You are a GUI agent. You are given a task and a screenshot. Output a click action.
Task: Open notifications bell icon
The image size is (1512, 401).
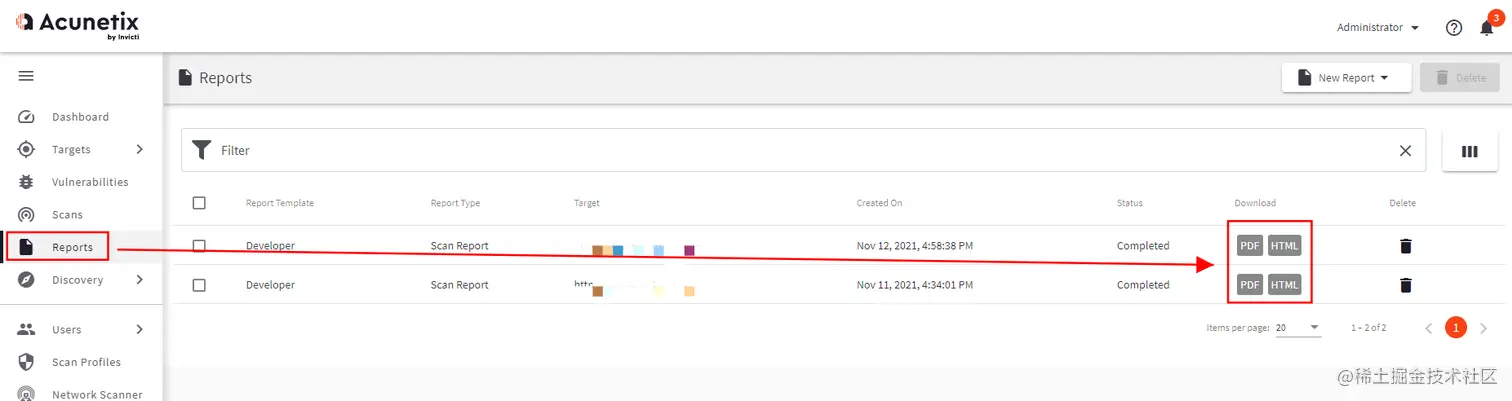[x=1487, y=28]
